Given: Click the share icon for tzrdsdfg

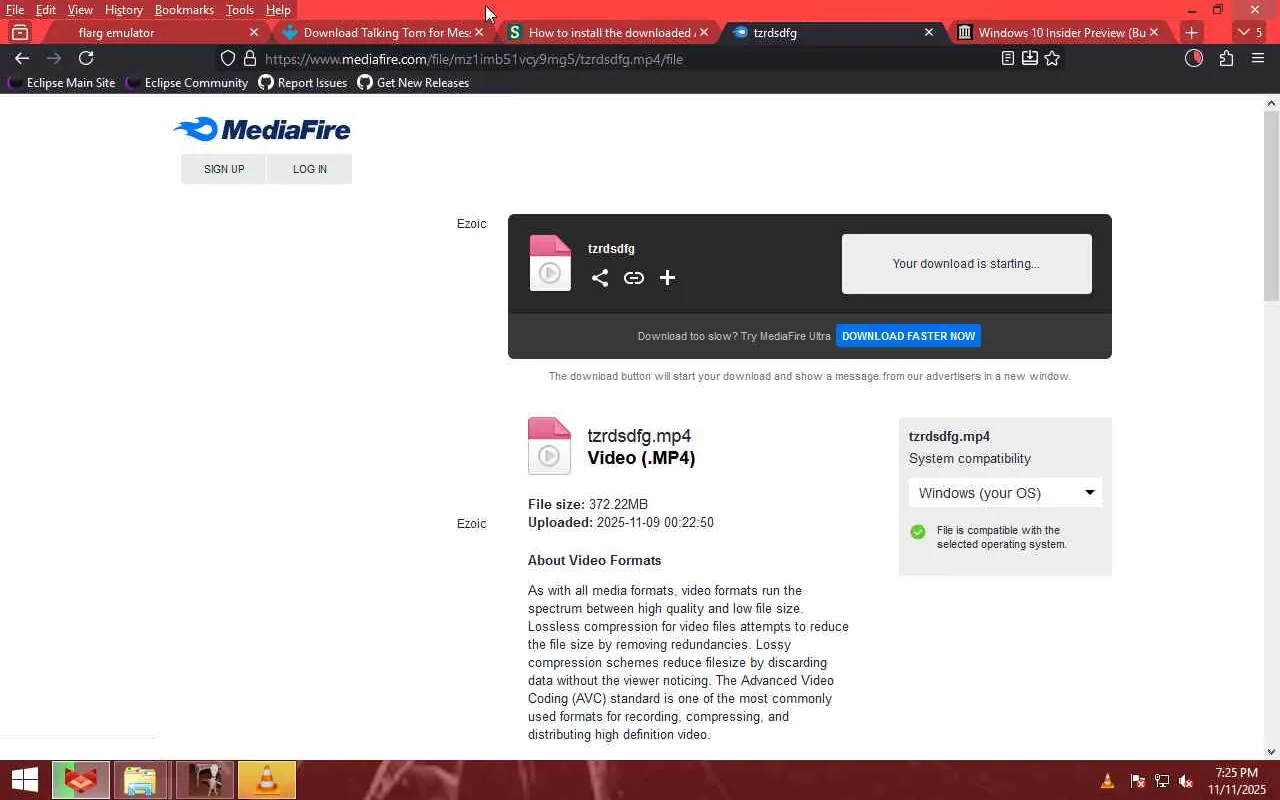Looking at the screenshot, I should [x=599, y=278].
